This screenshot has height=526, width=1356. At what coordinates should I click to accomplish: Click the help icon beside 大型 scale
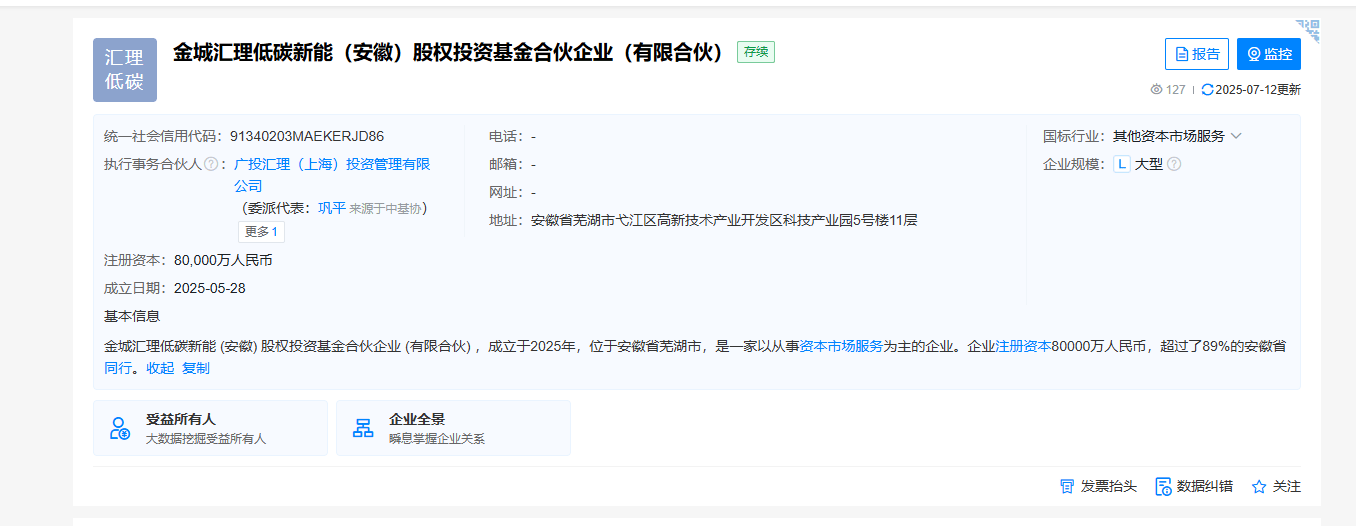coord(1174,164)
